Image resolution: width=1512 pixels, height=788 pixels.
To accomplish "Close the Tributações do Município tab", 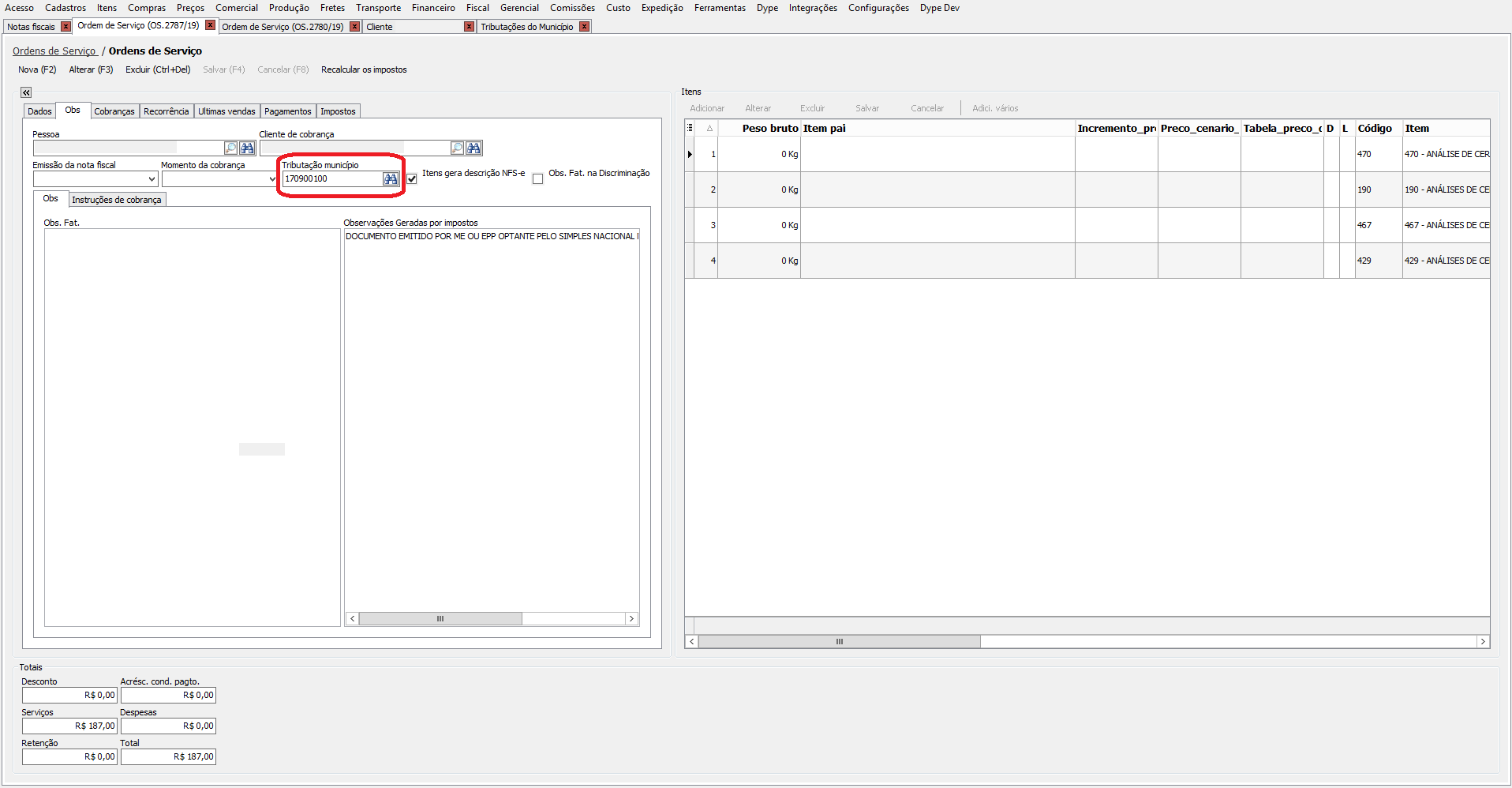I will point(584,27).
